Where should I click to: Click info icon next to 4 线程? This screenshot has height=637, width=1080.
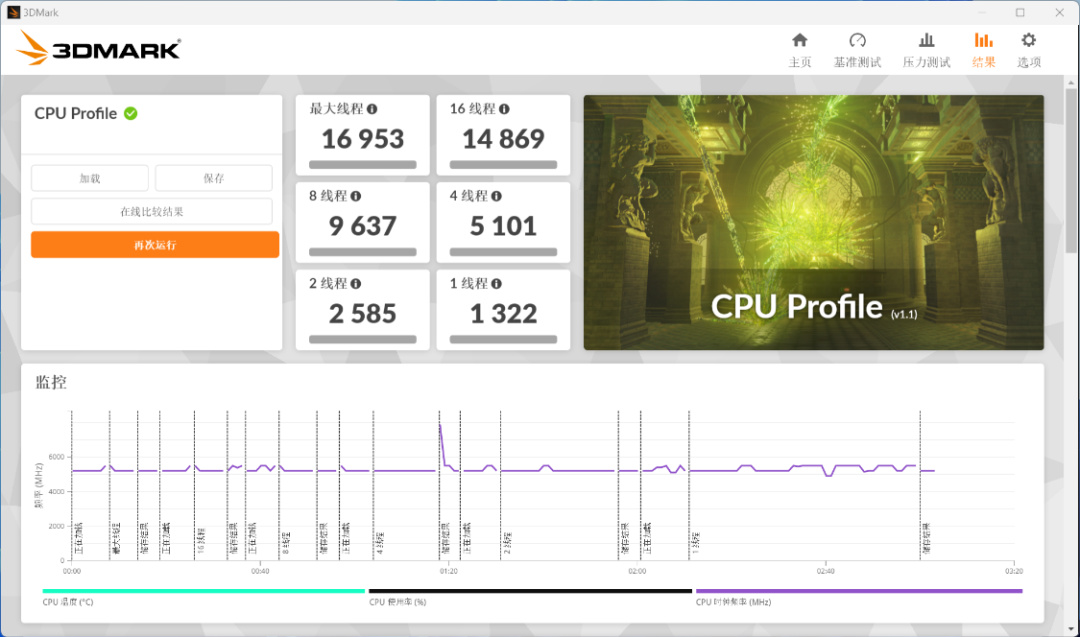pos(497,196)
